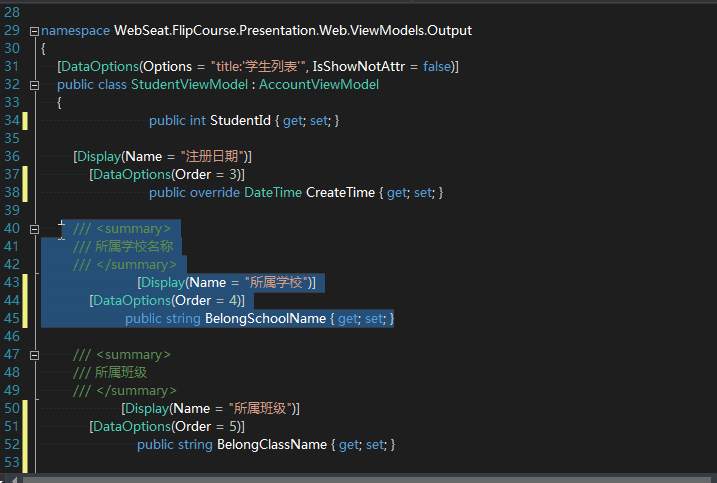Click the CreateTime property name

[340, 193]
